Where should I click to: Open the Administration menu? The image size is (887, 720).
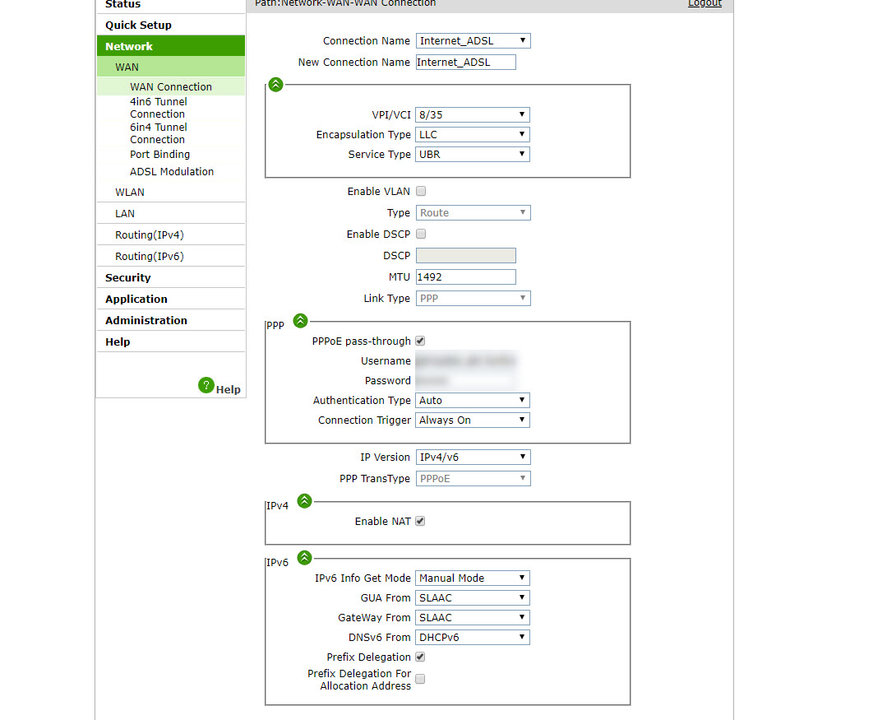pos(171,320)
